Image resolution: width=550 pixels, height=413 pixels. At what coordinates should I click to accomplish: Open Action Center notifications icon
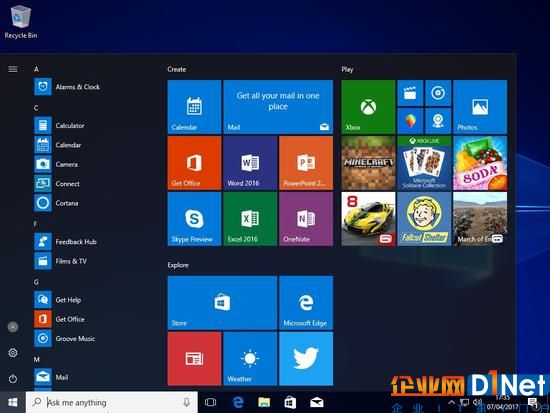[533, 402]
